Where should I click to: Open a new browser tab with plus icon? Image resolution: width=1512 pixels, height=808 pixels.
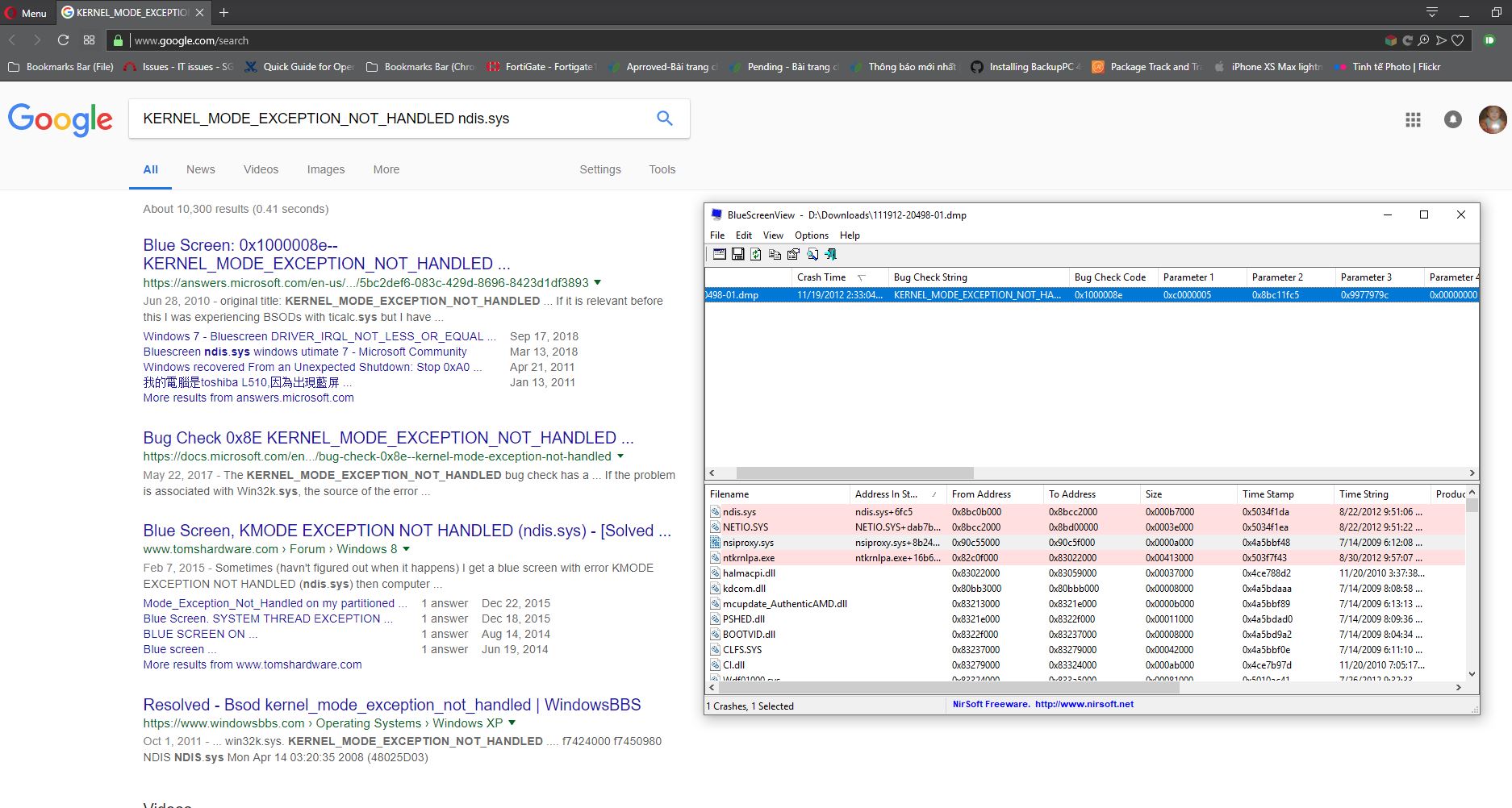click(224, 12)
